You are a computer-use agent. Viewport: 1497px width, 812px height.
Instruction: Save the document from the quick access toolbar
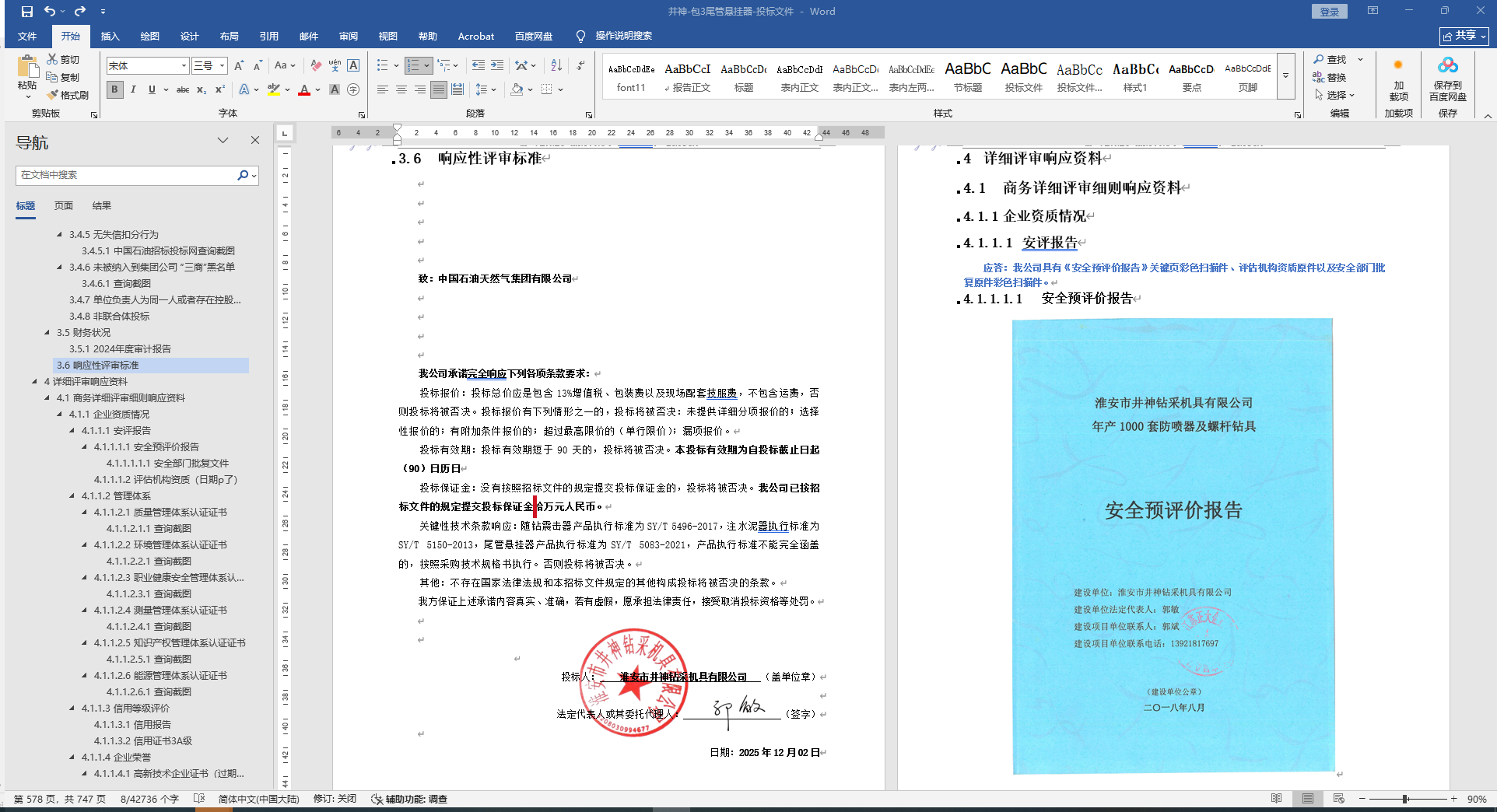pos(27,12)
